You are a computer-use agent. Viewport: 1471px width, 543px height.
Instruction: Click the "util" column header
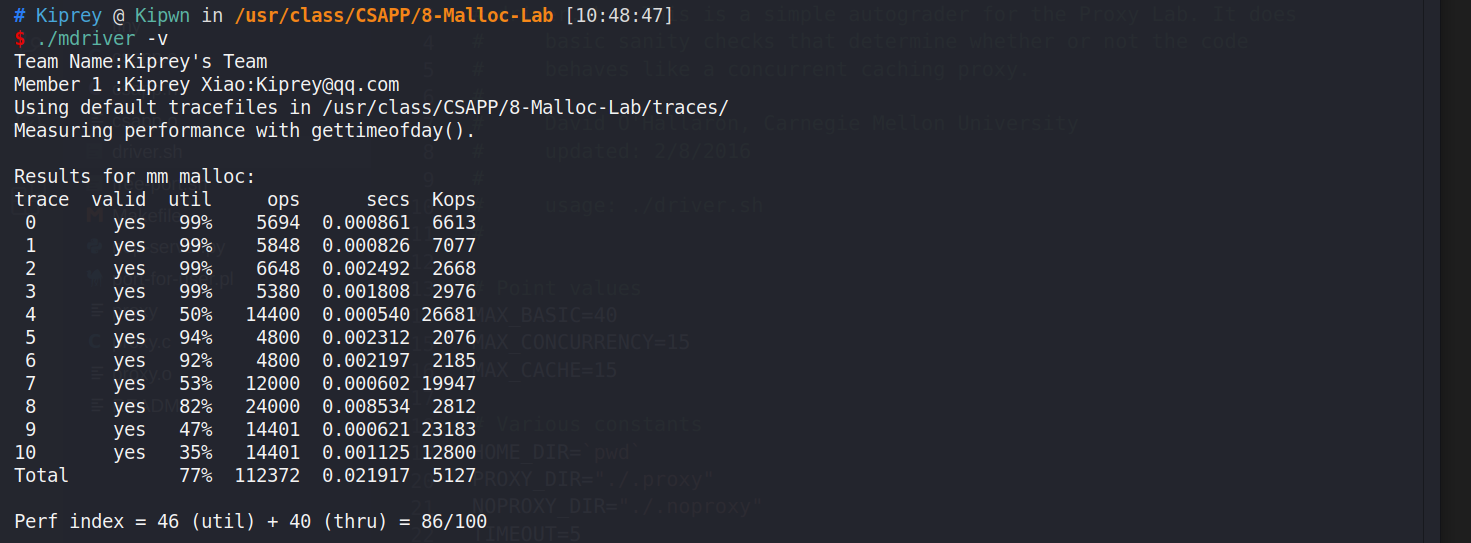pos(190,200)
